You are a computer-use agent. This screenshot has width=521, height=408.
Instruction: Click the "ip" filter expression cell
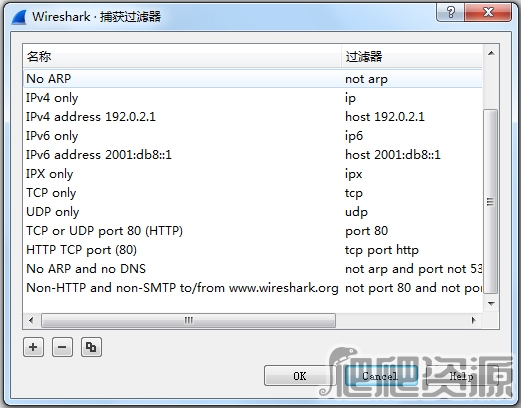(350, 98)
